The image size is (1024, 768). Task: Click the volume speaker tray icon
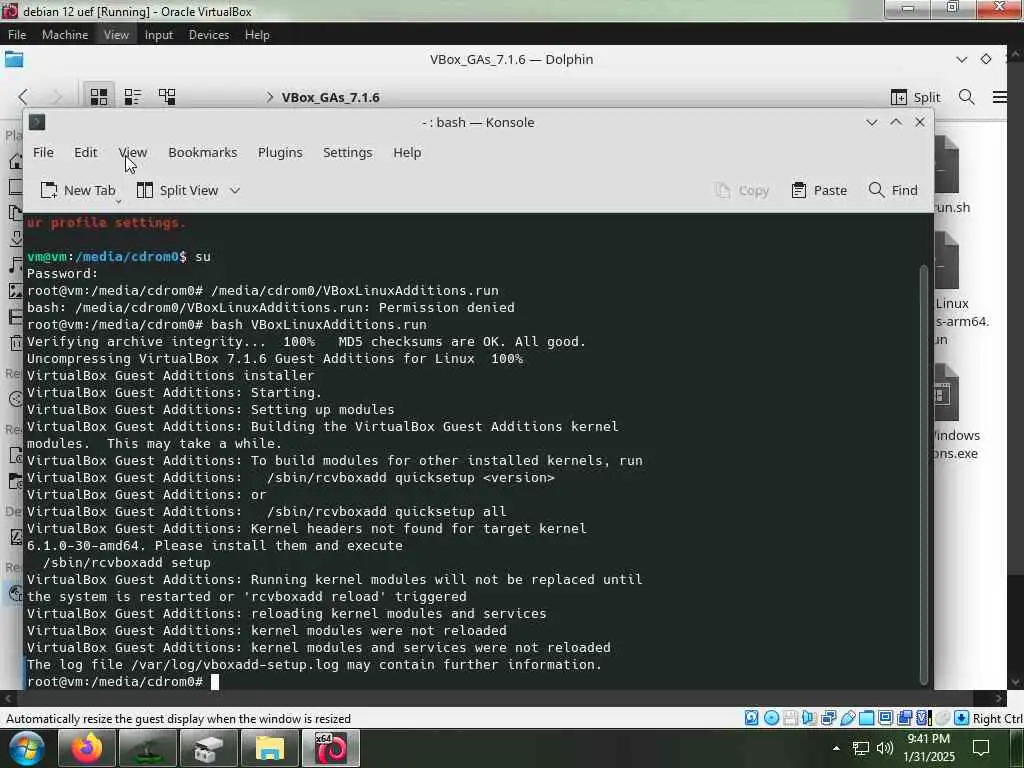(885, 748)
